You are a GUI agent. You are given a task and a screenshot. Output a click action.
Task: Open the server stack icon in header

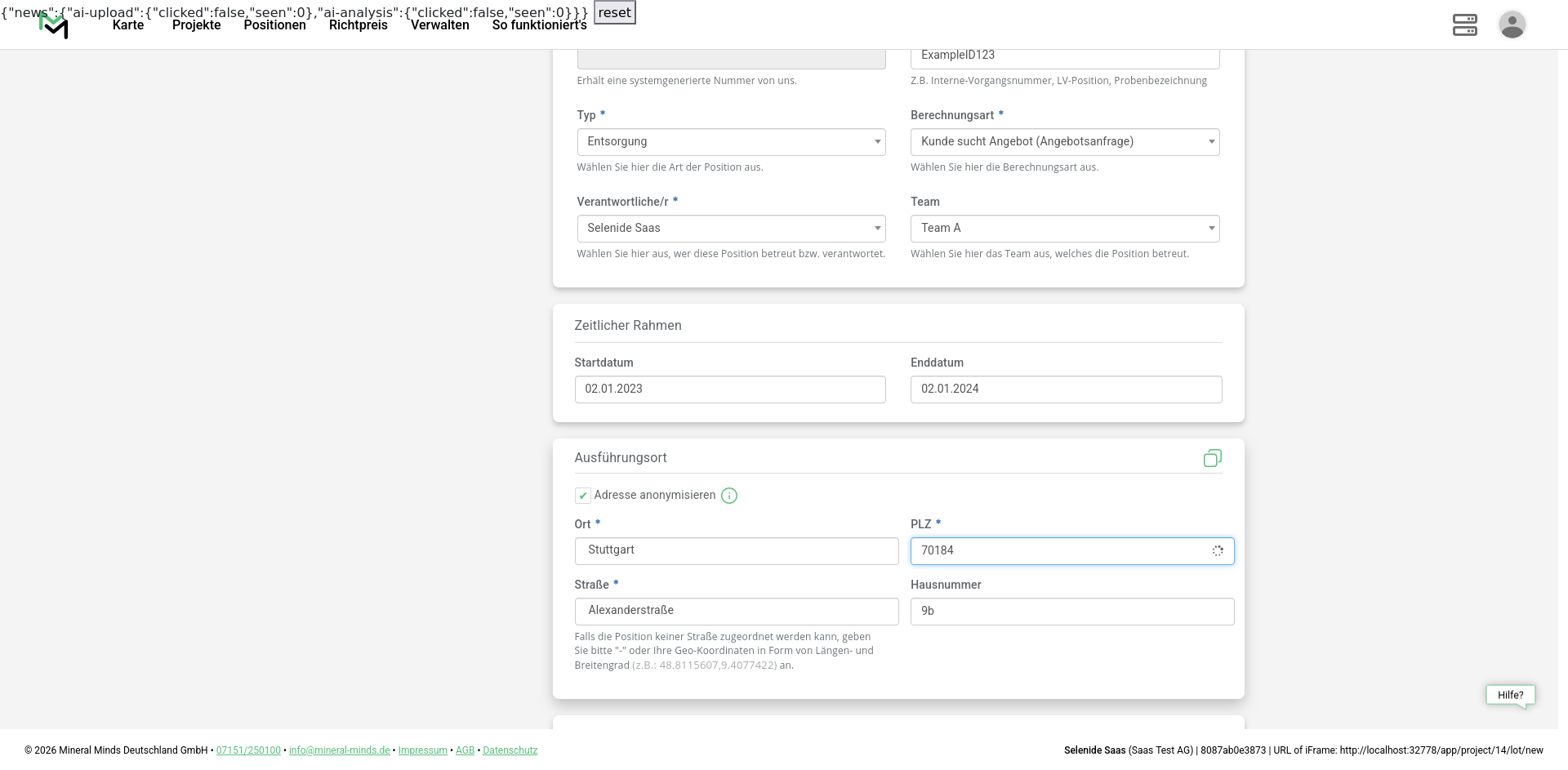[x=1464, y=24]
